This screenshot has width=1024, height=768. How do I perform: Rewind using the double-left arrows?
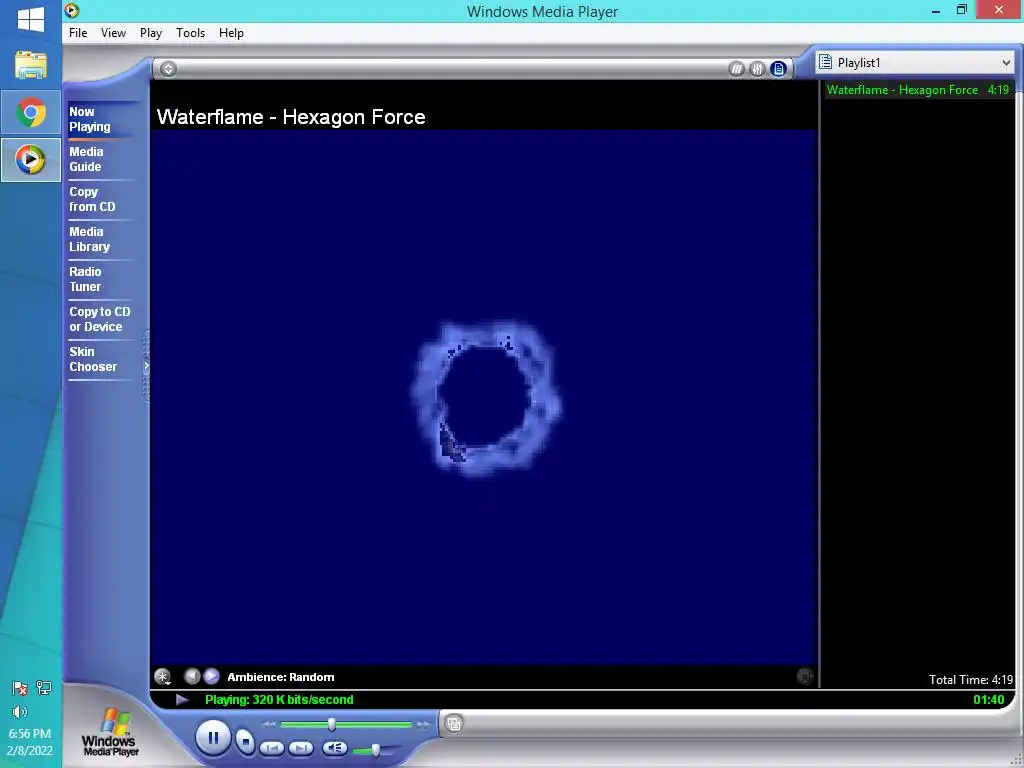(269, 724)
